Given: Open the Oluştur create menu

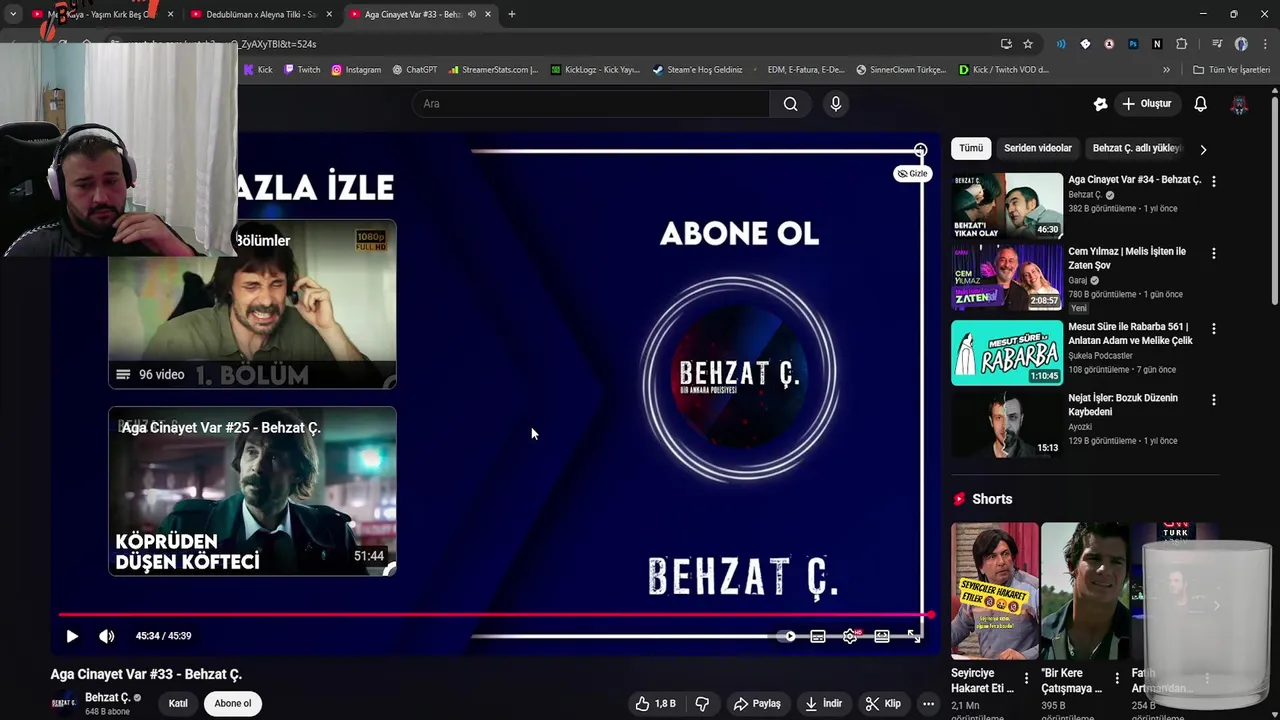Looking at the screenshot, I should coord(1147,104).
